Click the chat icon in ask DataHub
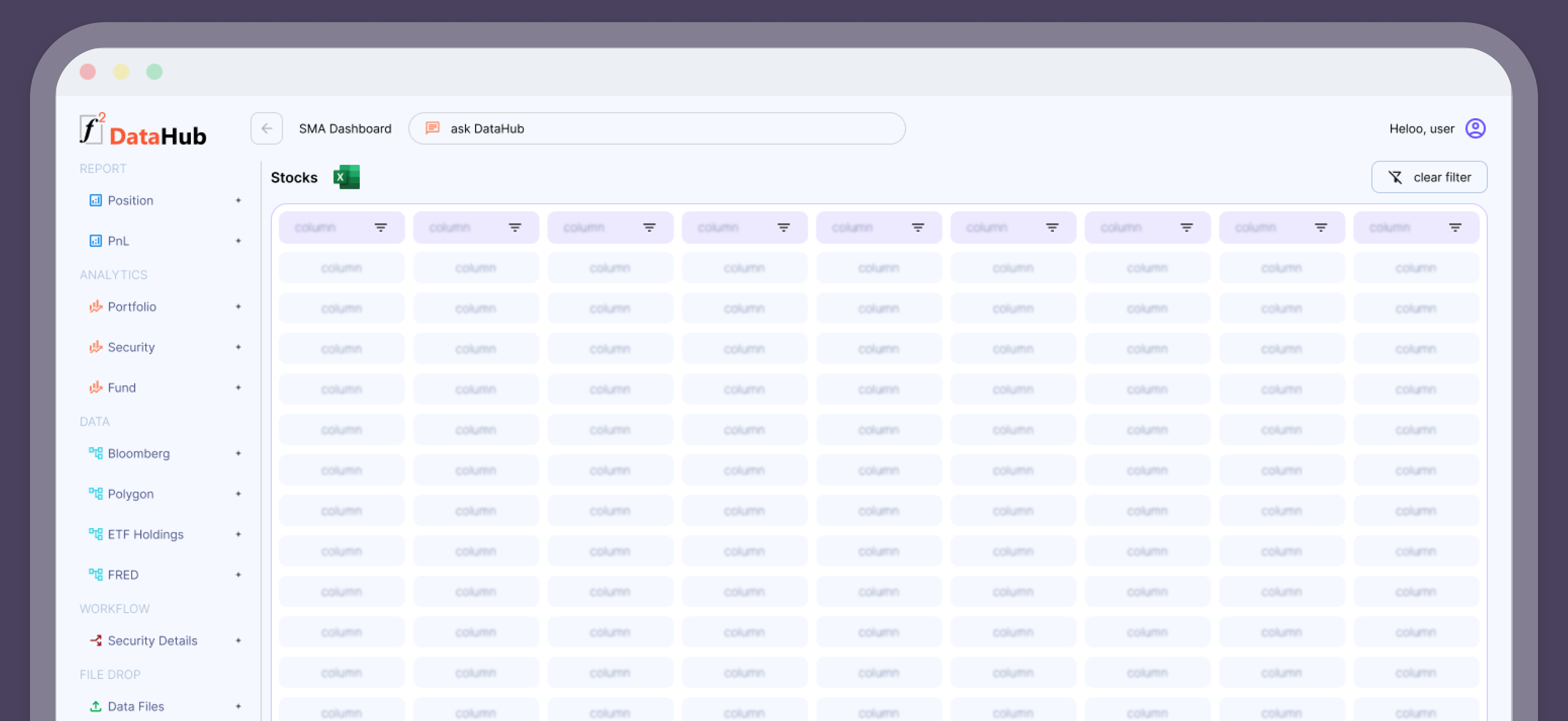The height and width of the screenshot is (721, 1568). click(432, 128)
